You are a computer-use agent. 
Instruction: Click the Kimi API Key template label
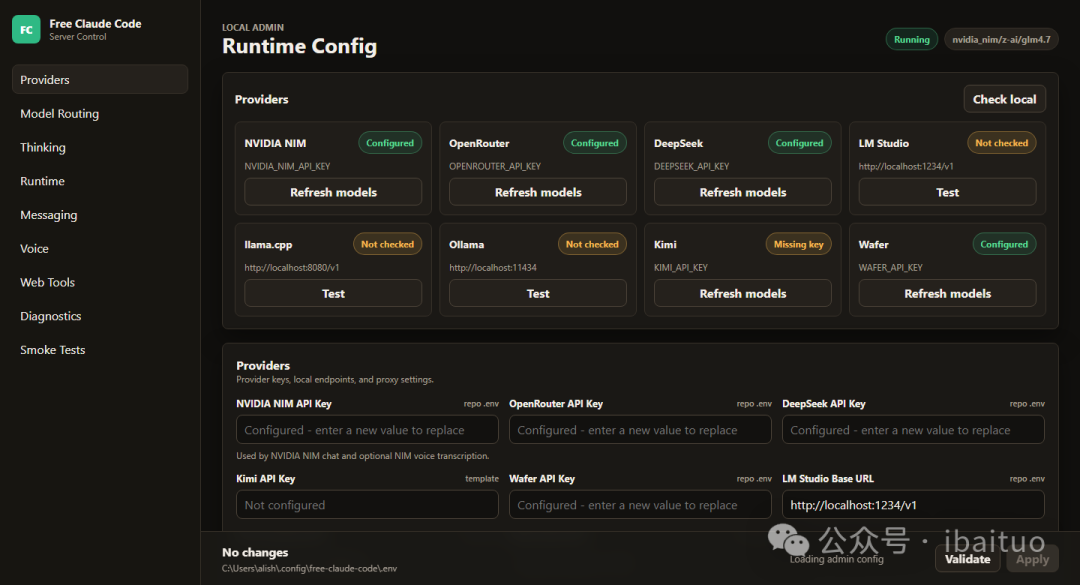481,478
